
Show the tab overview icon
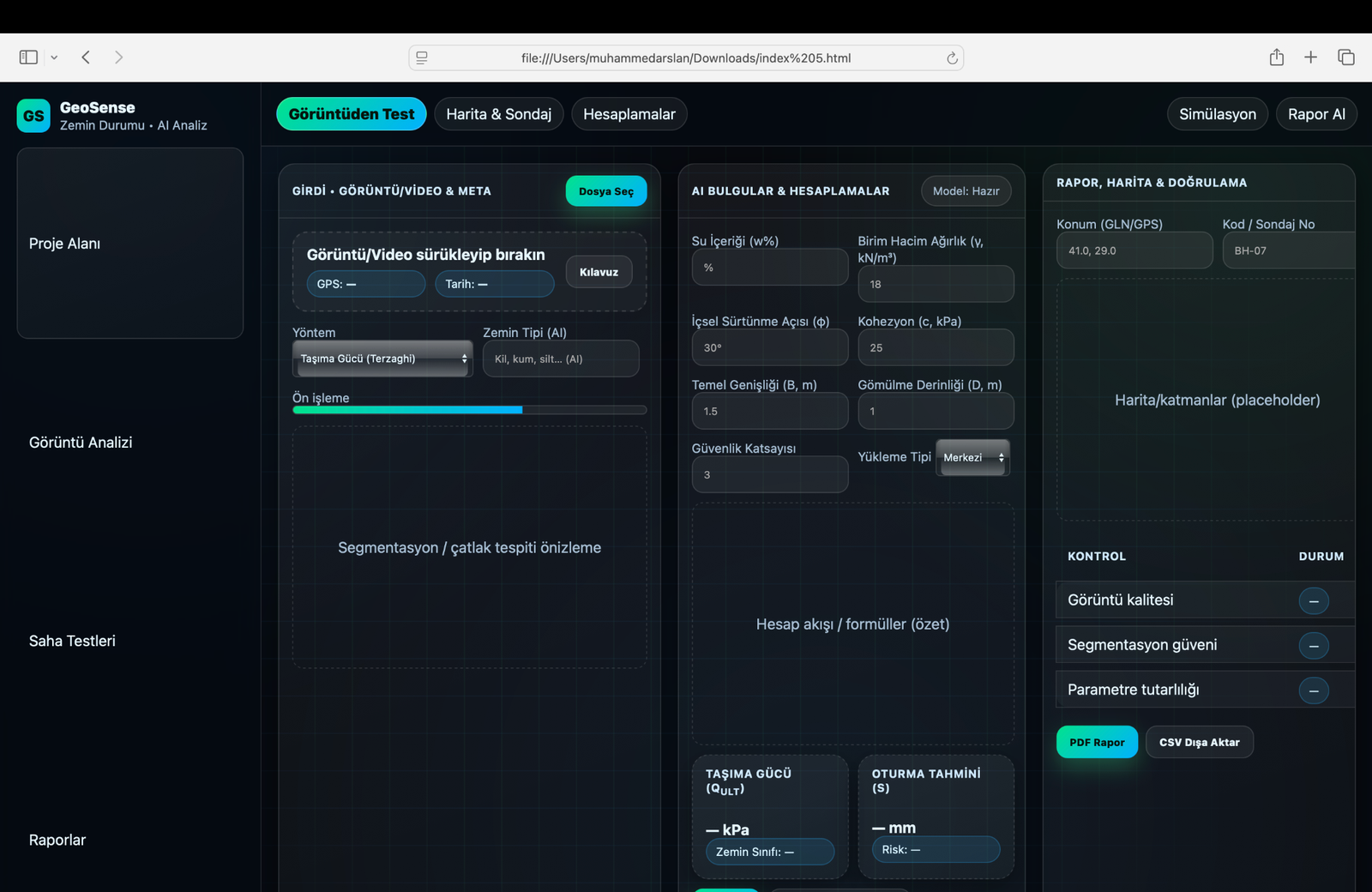(x=1345, y=57)
